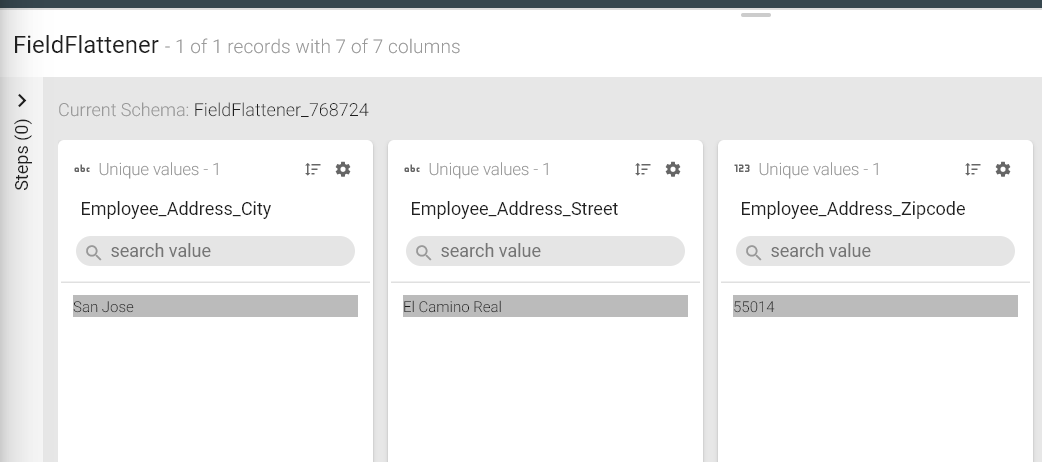The height and width of the screenshot is (462, 1042).
Task: Open settings gear for Employee_Address_City column
Action: tap(343, 170)
